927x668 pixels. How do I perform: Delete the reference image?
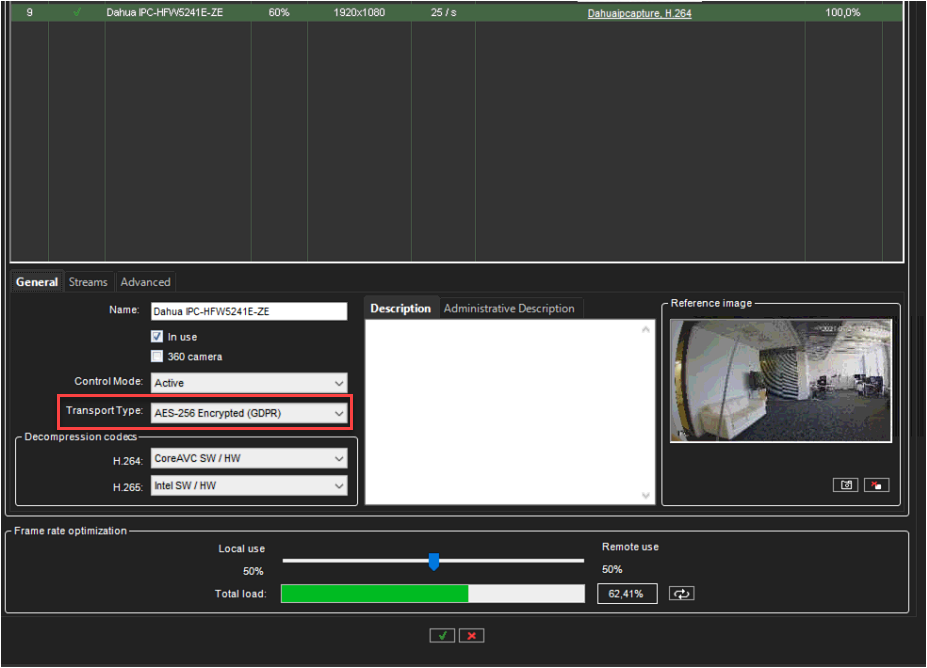(876, 485)
